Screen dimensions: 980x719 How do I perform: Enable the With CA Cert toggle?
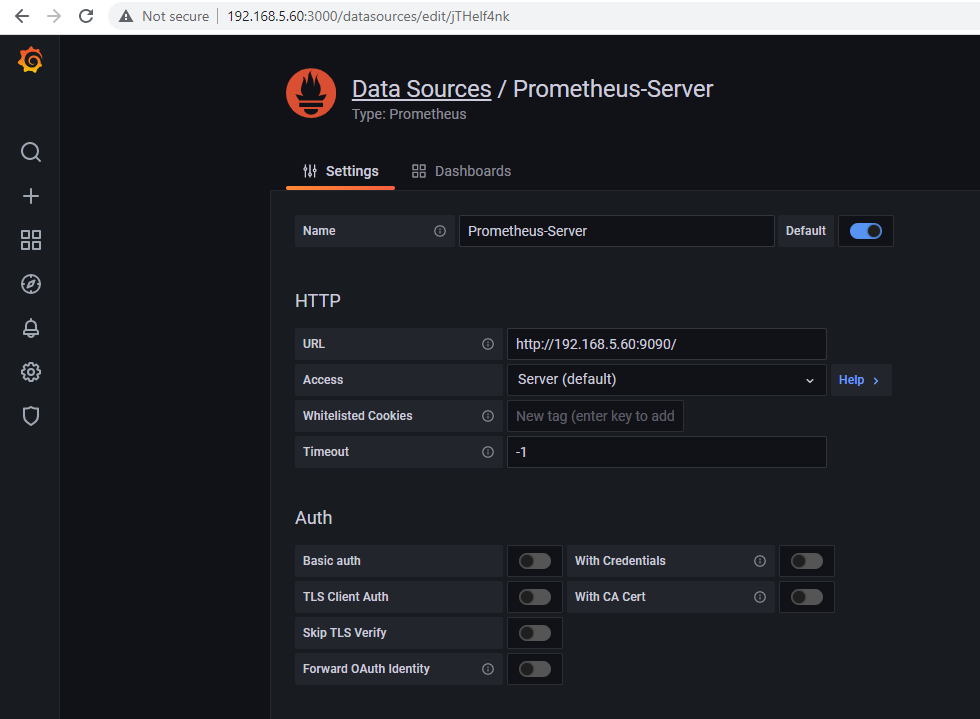[x=807, y=597]
